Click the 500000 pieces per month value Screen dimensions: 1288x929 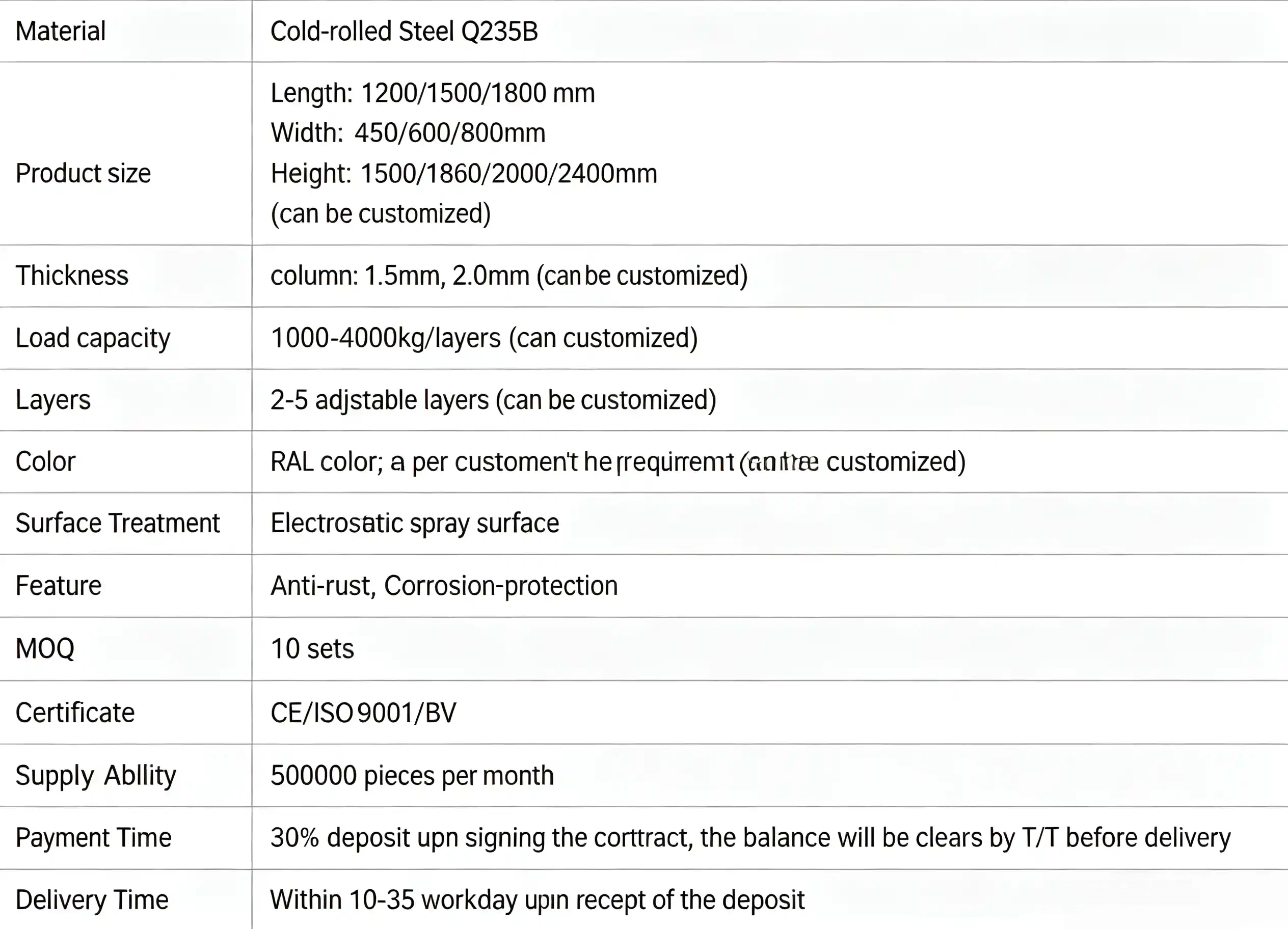(412, 776)
